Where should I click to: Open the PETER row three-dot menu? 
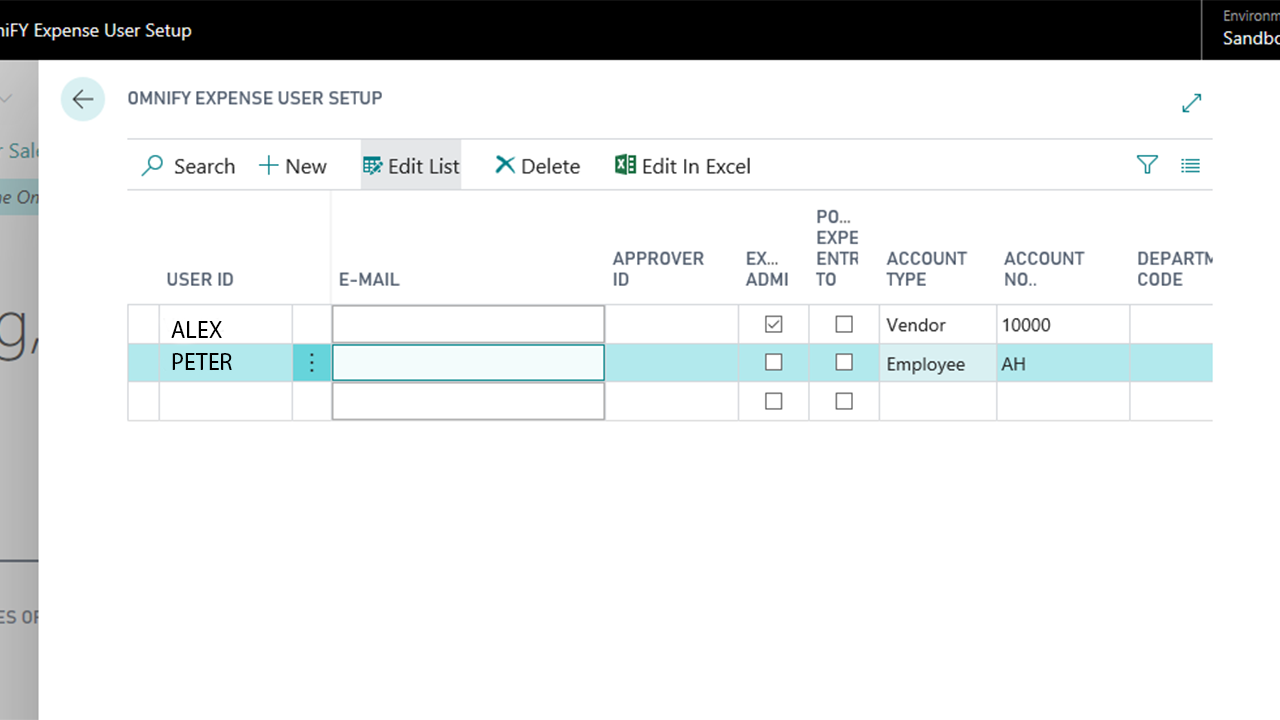tap(312, 363)
